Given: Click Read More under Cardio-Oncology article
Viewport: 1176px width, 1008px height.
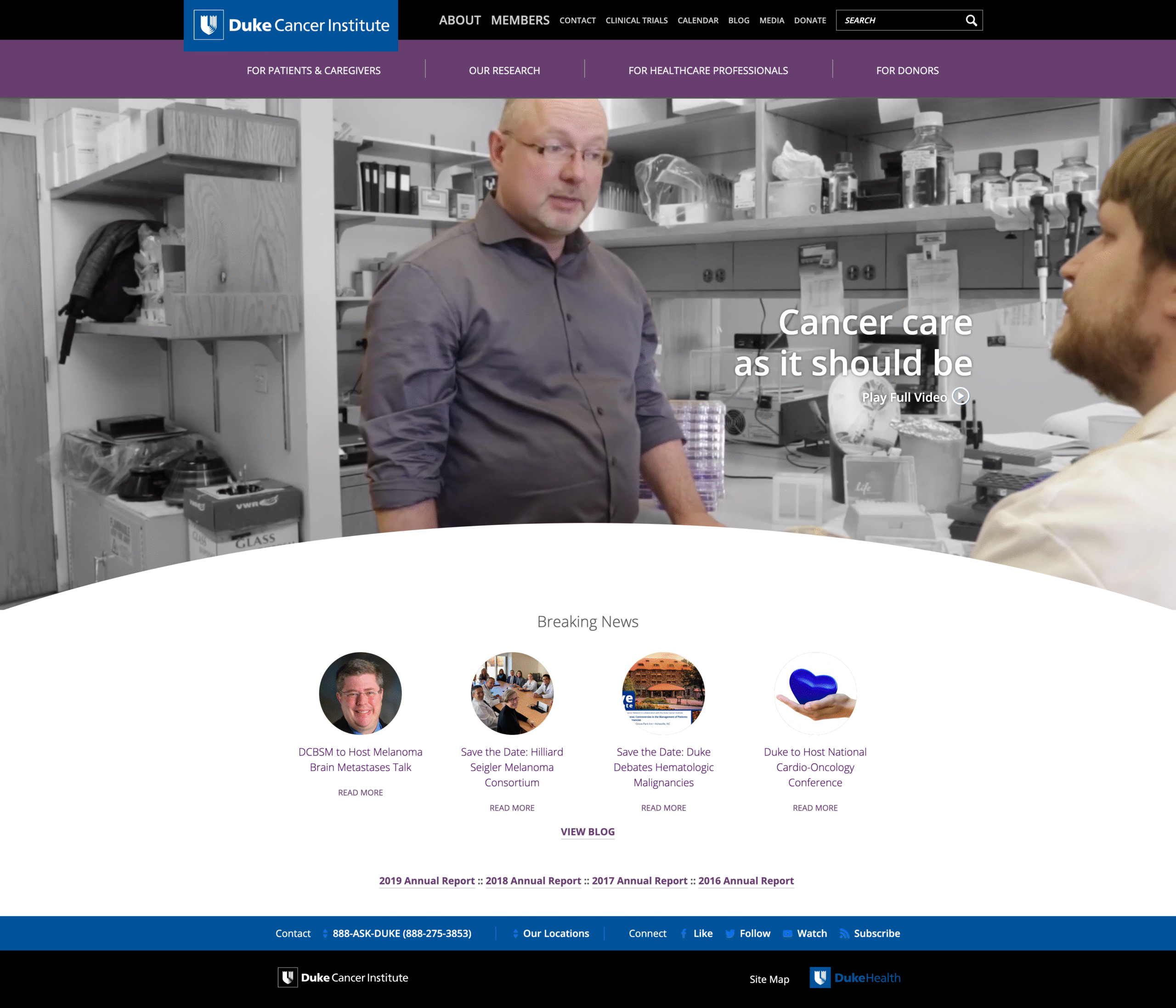Looking at the screenshot, I should [x=815, y=808].
